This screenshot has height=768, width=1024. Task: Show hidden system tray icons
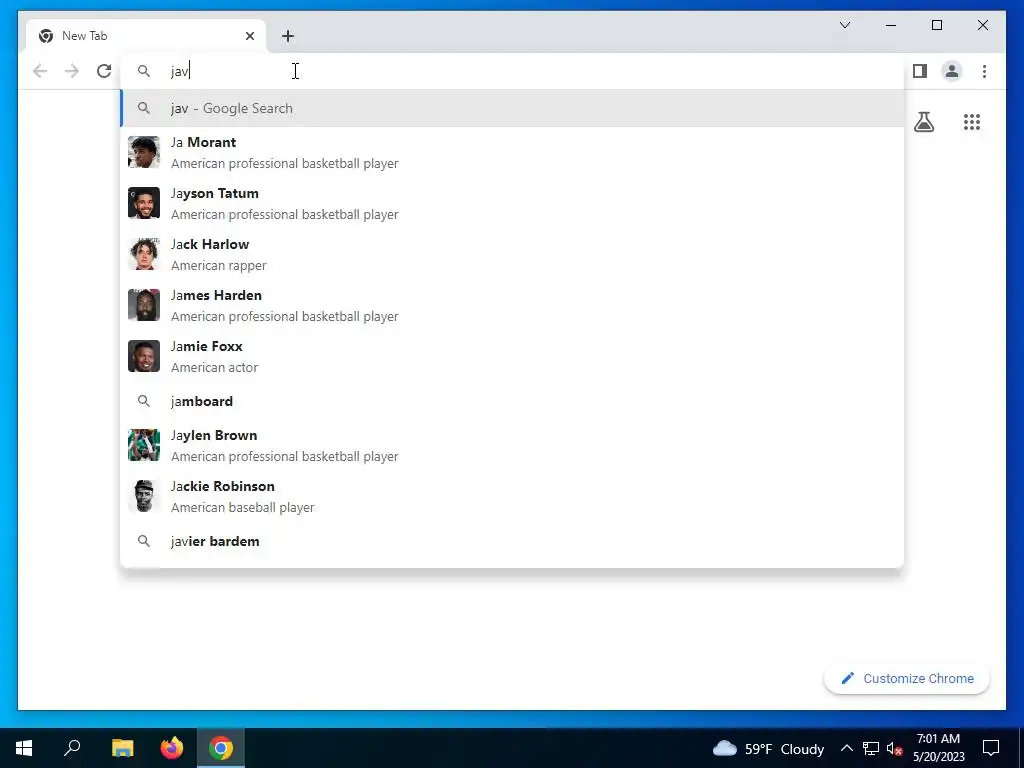846,748
